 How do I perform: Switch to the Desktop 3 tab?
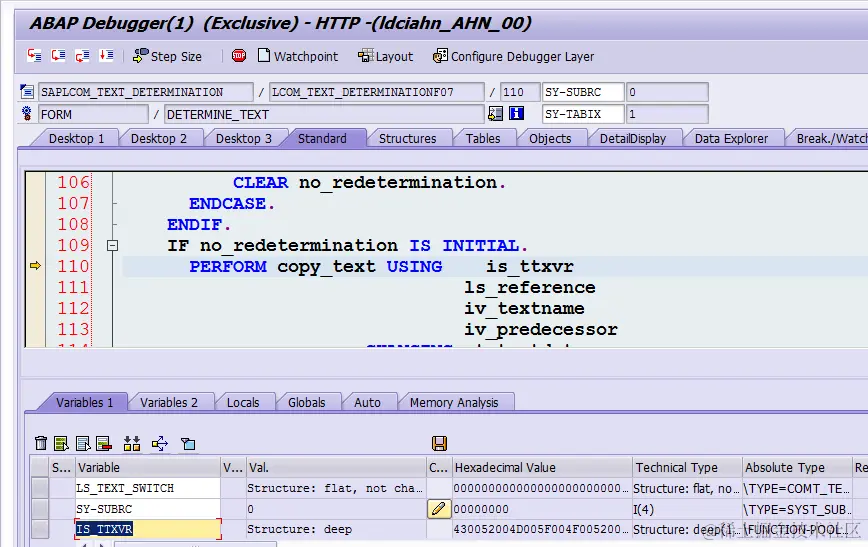tap(244, 138)
